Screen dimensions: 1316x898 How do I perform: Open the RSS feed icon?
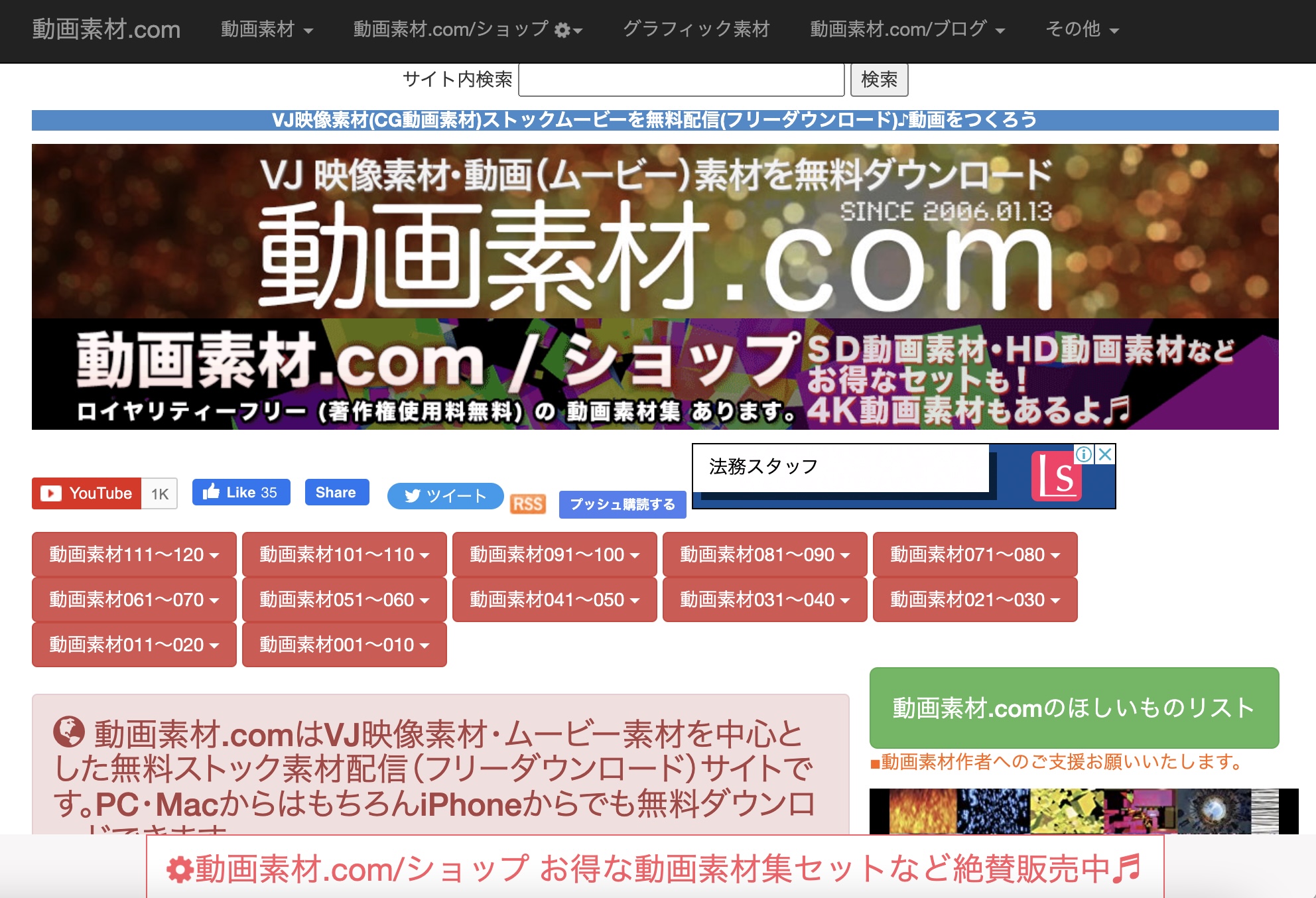point(527,505)
